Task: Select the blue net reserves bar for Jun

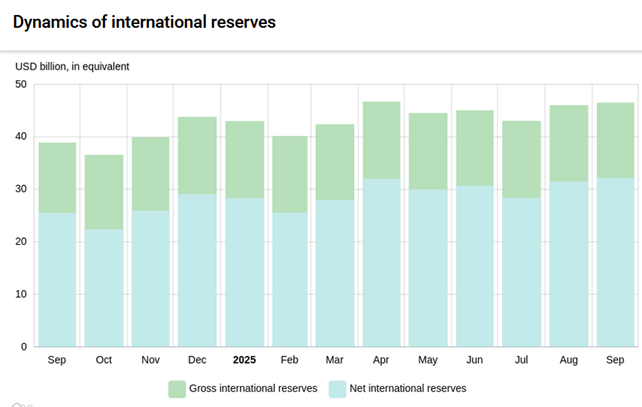Action: [474, 266]
